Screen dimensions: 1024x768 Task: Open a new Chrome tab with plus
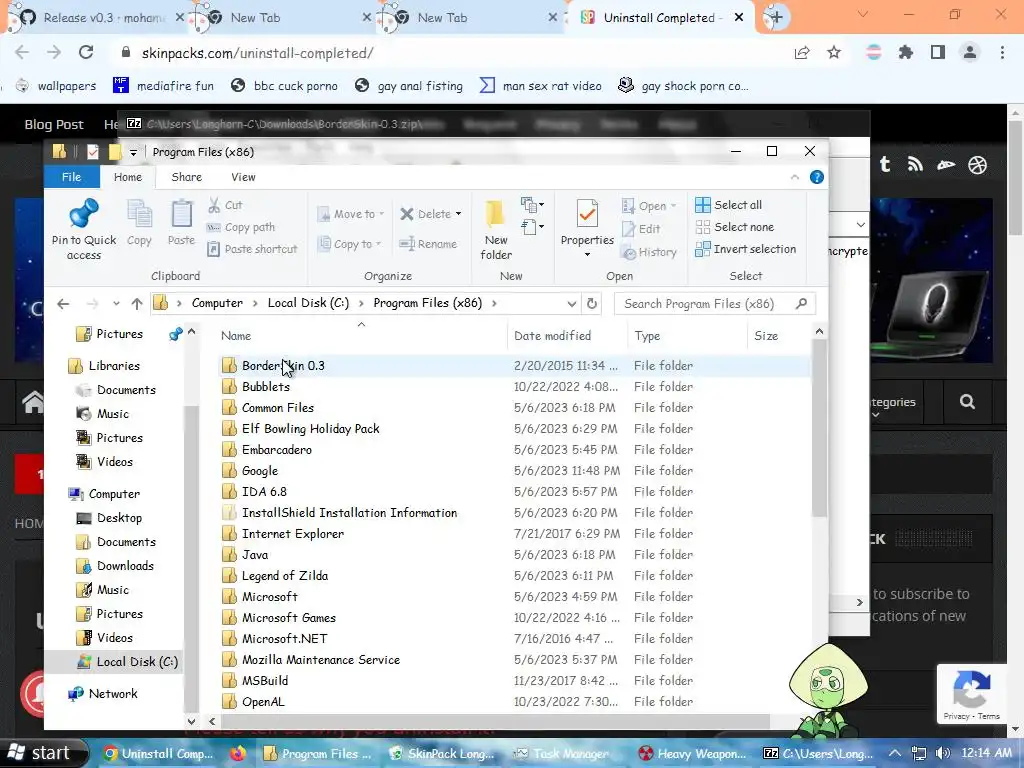point(776,18)
